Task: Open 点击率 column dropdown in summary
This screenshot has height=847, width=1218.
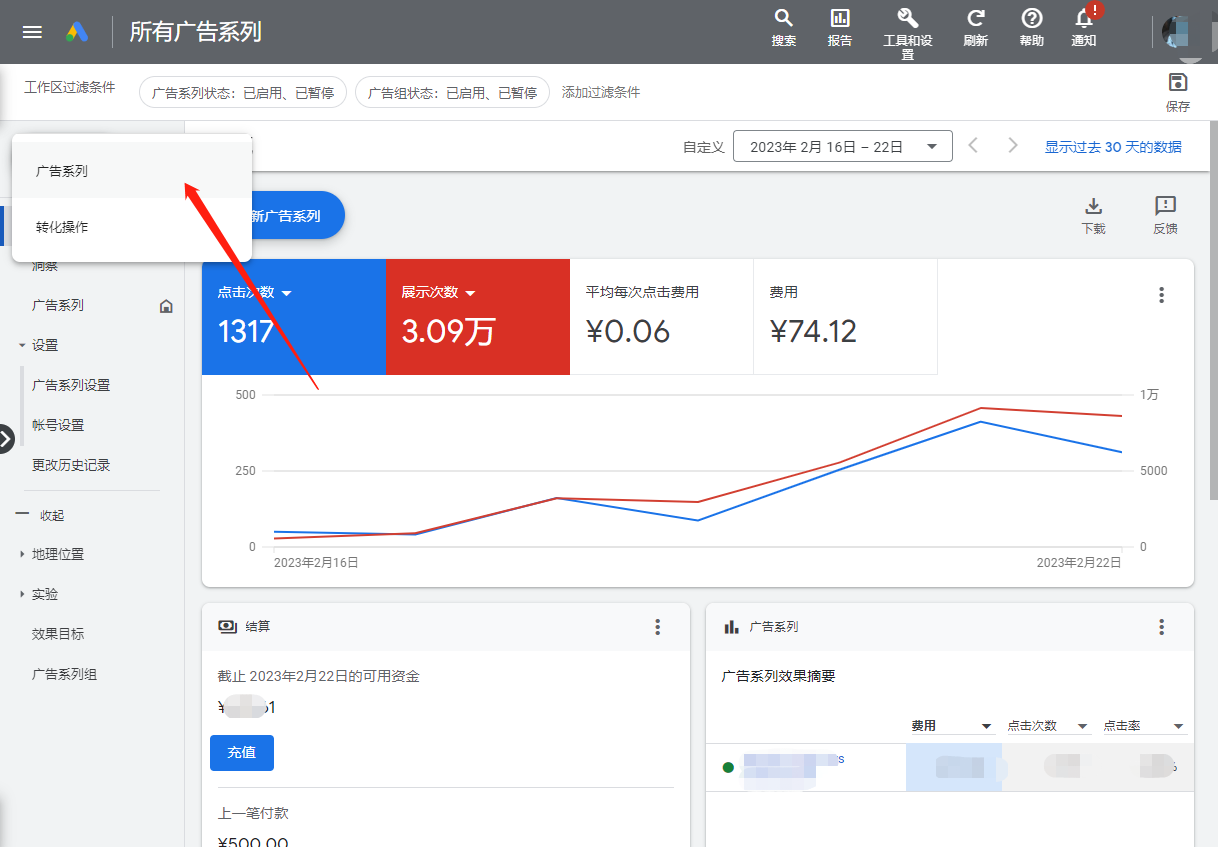Action: pos(1178,726)
